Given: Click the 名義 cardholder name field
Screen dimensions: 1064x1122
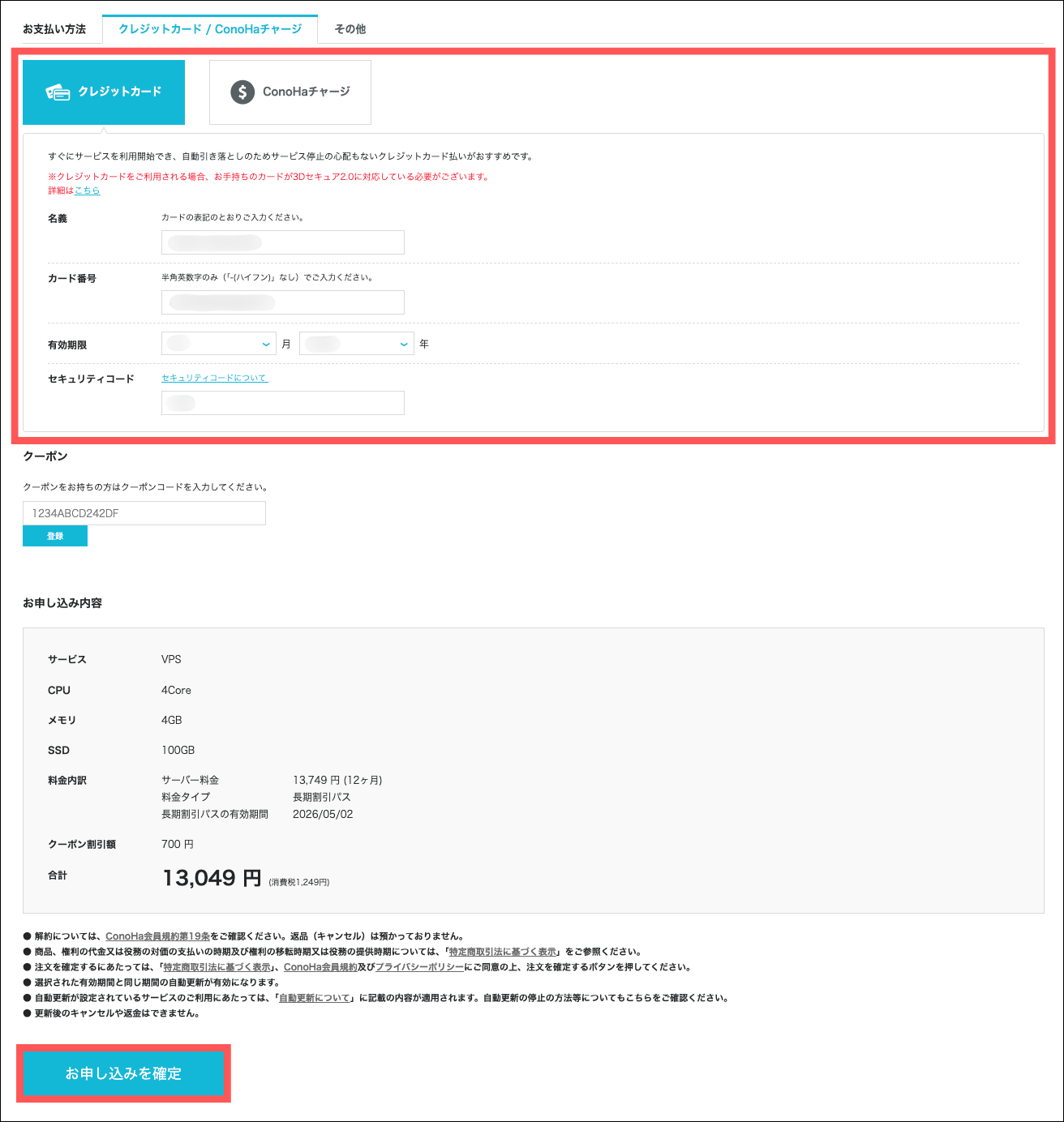Looking at the screenshot, I should coord(283,242).
